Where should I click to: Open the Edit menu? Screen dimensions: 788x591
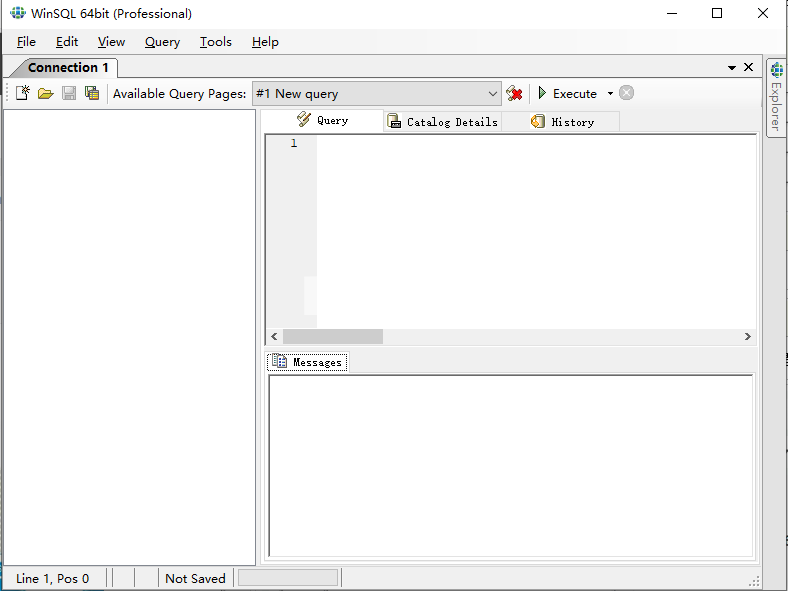pos(67,42)
